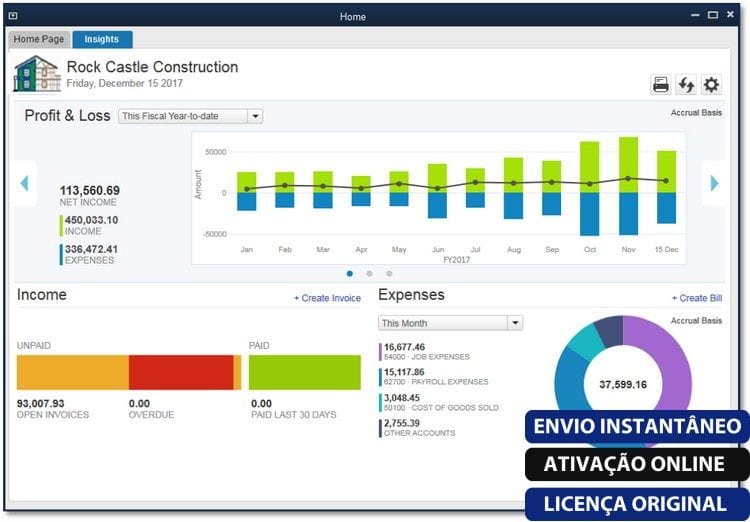750x522 pixels.
Task: Click the 93,007.93 open invoices amount
Action: [x=41, y=403]
